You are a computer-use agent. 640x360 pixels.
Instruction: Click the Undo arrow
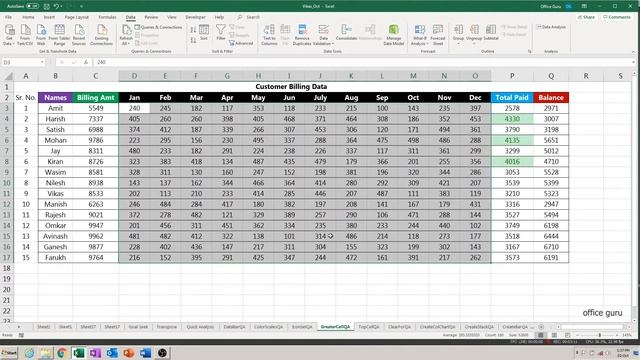tap(56, 7)
